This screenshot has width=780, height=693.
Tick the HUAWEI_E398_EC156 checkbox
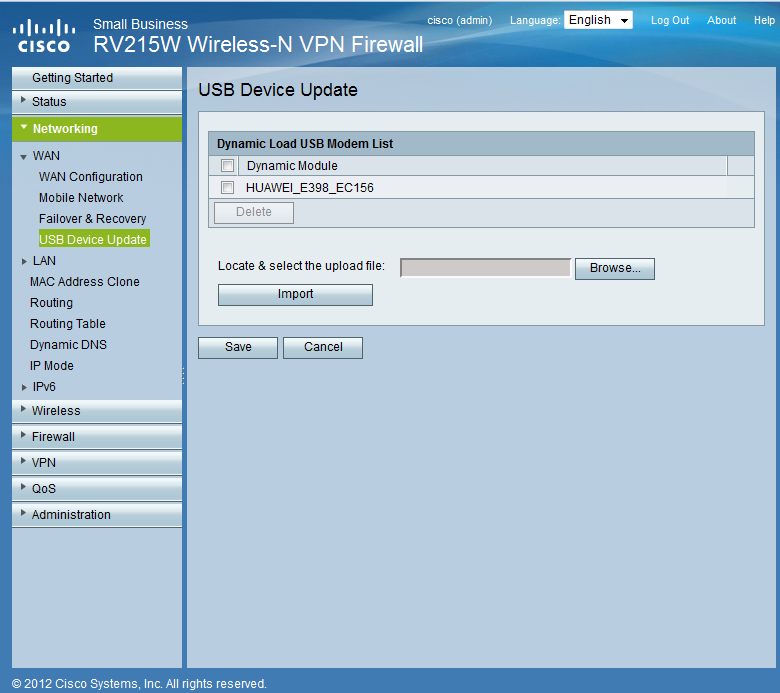[x=227, y=187]
